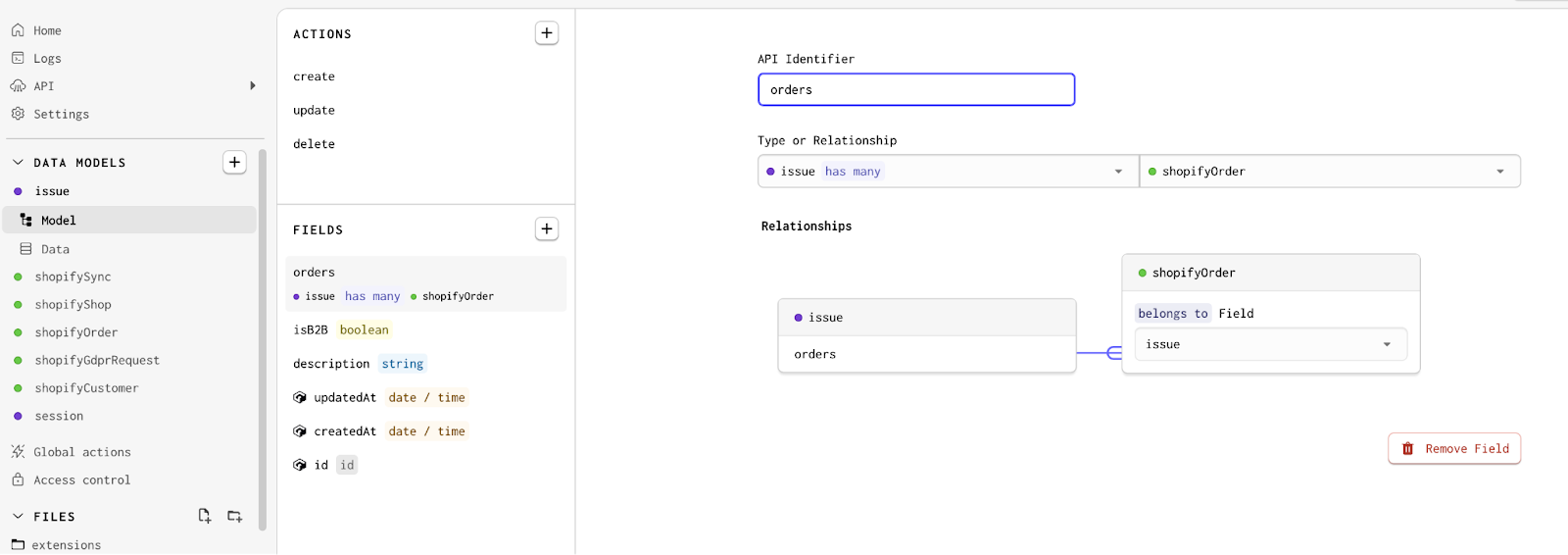Open the issue has many relationship dropdown
This screenshot has width=1568, height=555.
coord(948,172)
